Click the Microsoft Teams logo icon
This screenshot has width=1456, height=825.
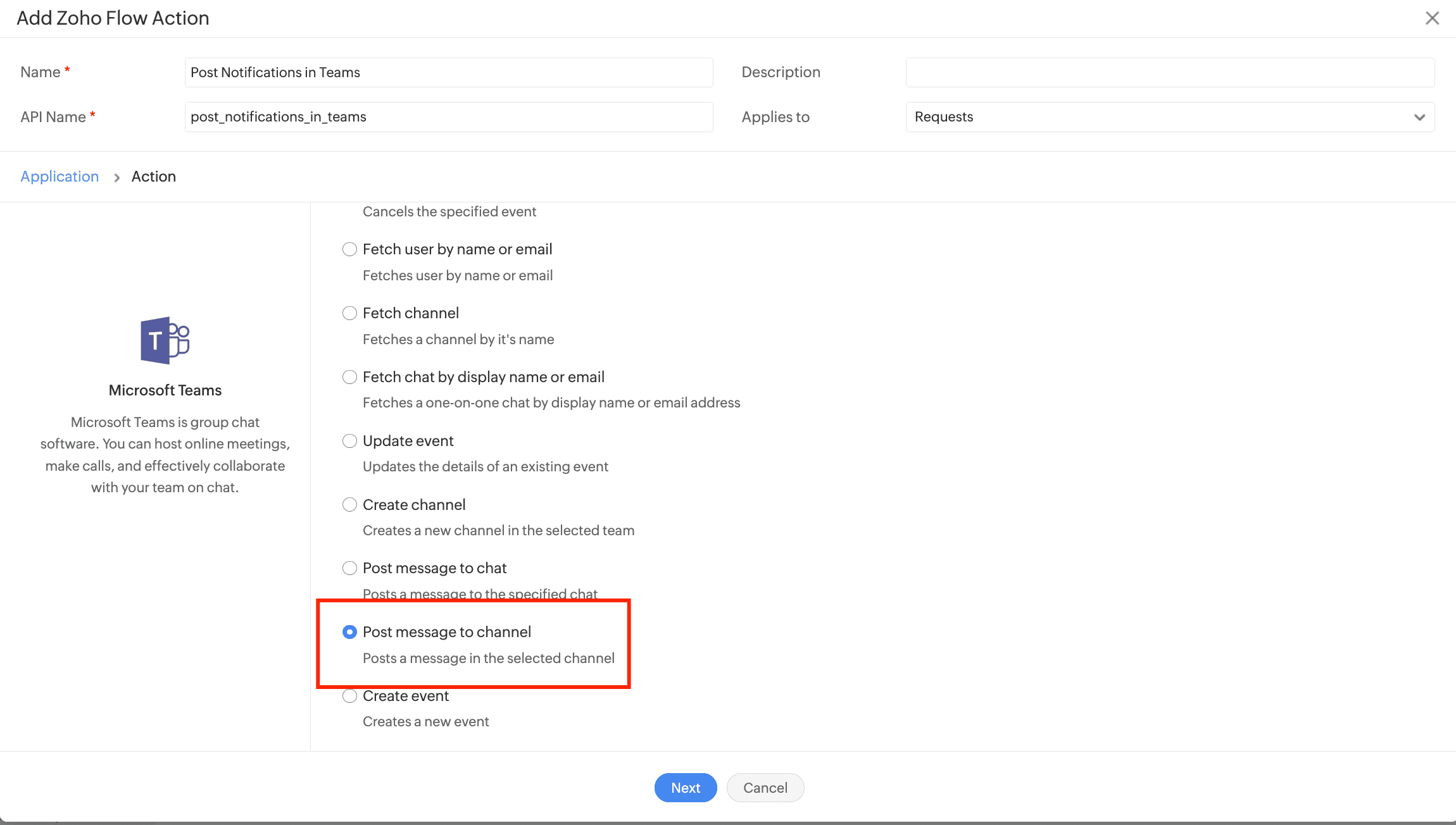pos(165,340)
